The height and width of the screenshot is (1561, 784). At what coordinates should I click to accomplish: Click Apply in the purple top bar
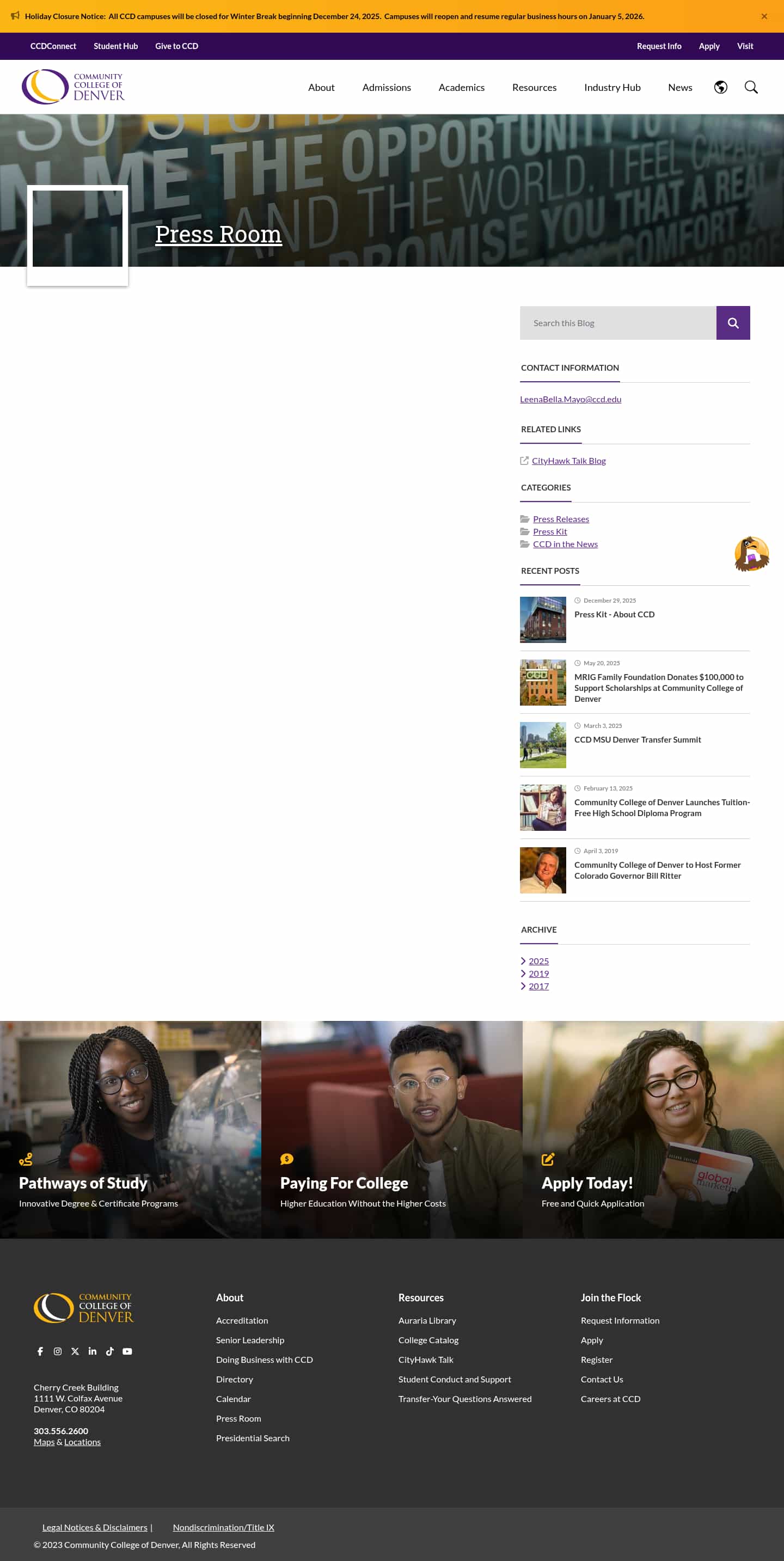click(x=709, y=46)
